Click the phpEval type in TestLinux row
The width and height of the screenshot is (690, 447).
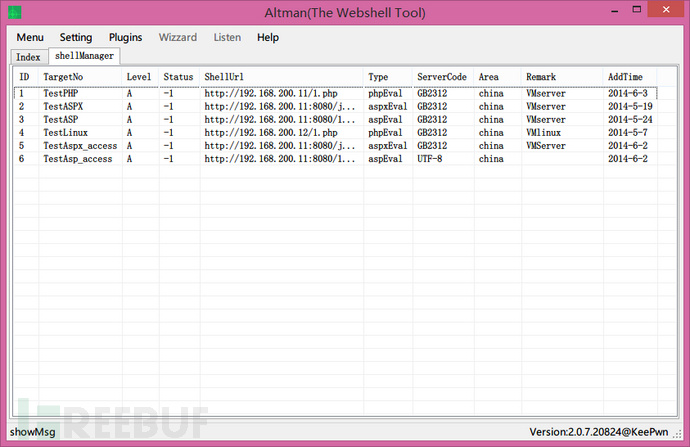385,133
